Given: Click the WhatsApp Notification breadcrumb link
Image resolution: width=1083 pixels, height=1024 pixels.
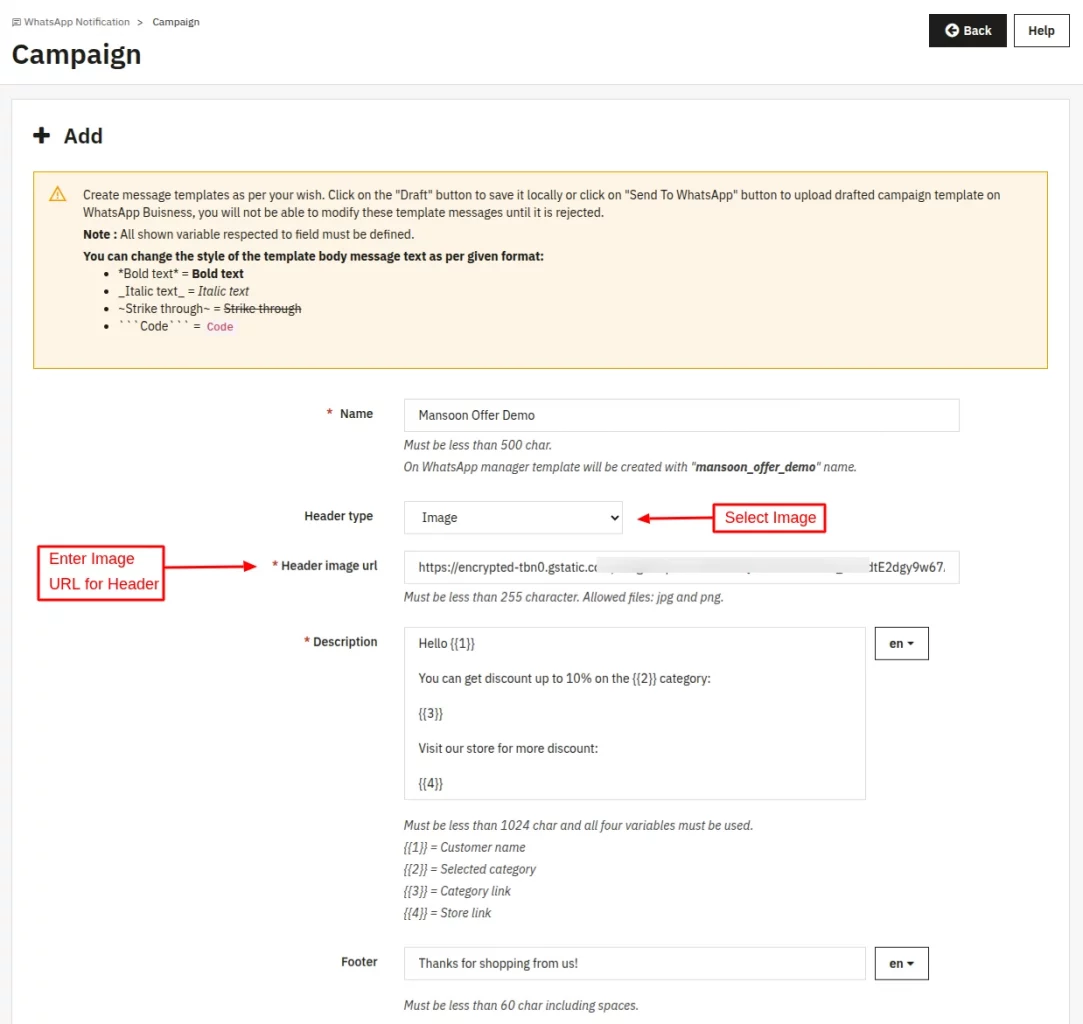Looking at the screenshot, I should click(77, 22).
